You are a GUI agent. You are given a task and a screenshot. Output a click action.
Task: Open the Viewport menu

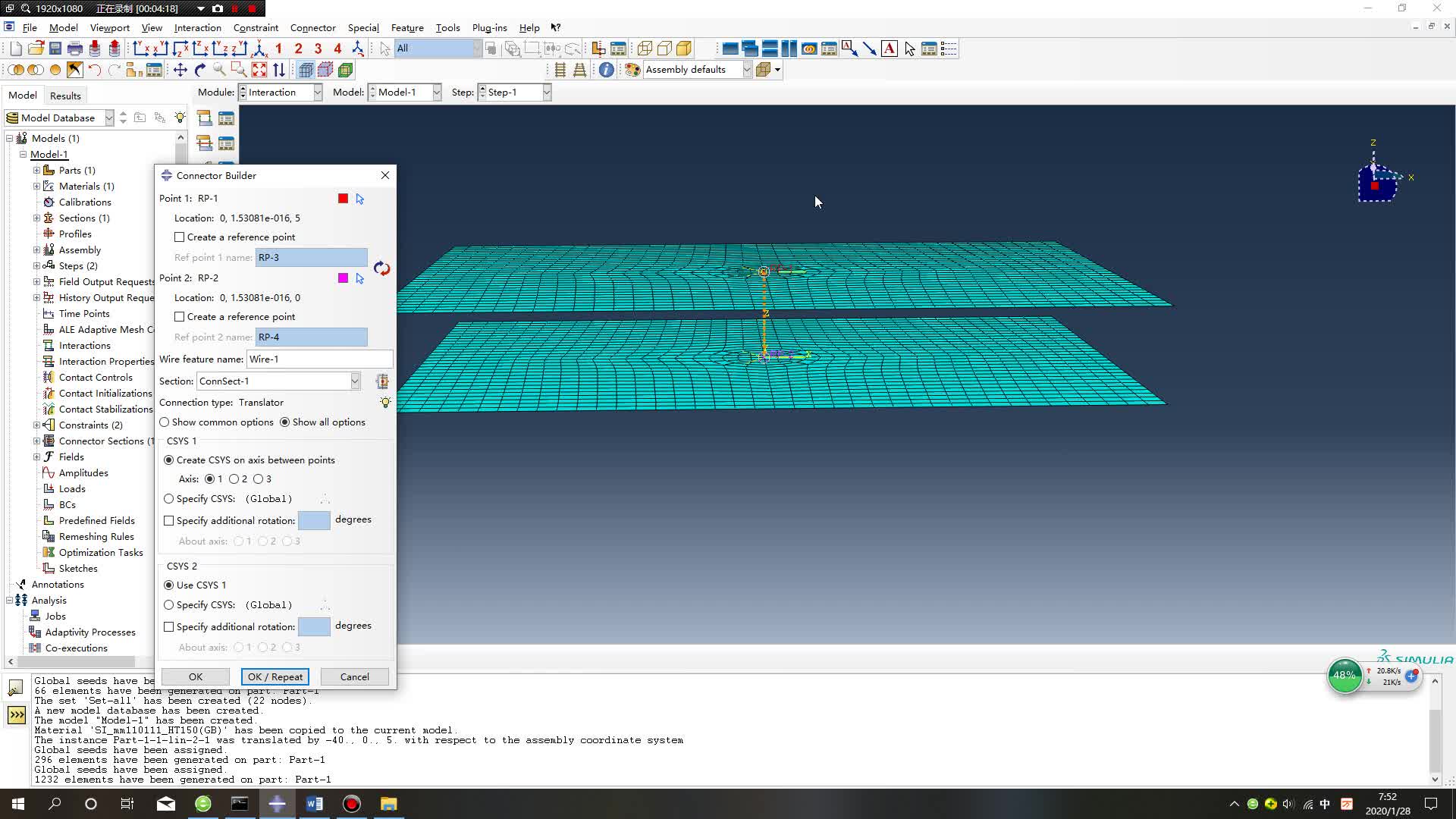click(109, 28)
